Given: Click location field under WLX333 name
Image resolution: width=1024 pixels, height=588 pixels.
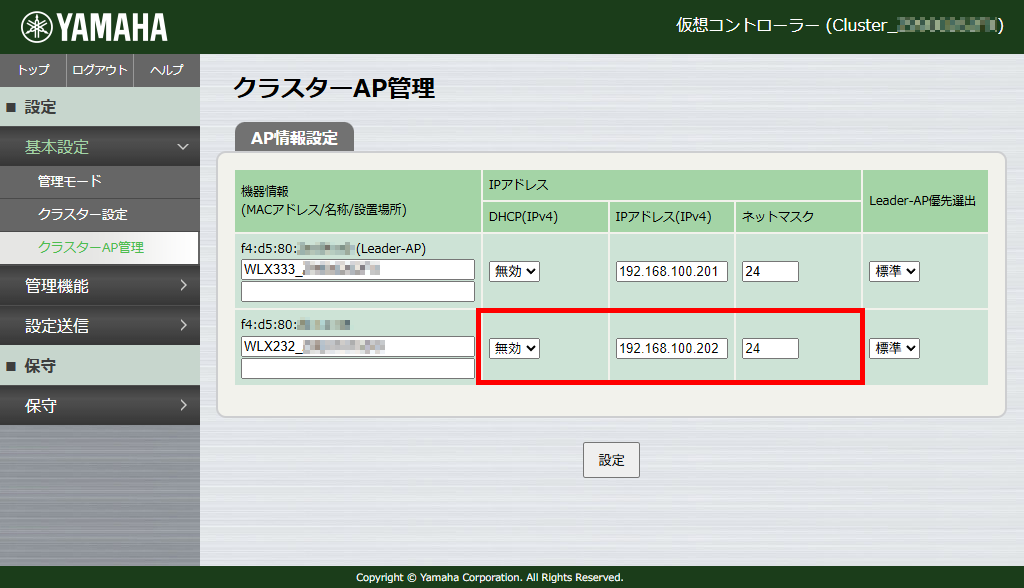Looking at the screenshot, I should click(358, 291).
